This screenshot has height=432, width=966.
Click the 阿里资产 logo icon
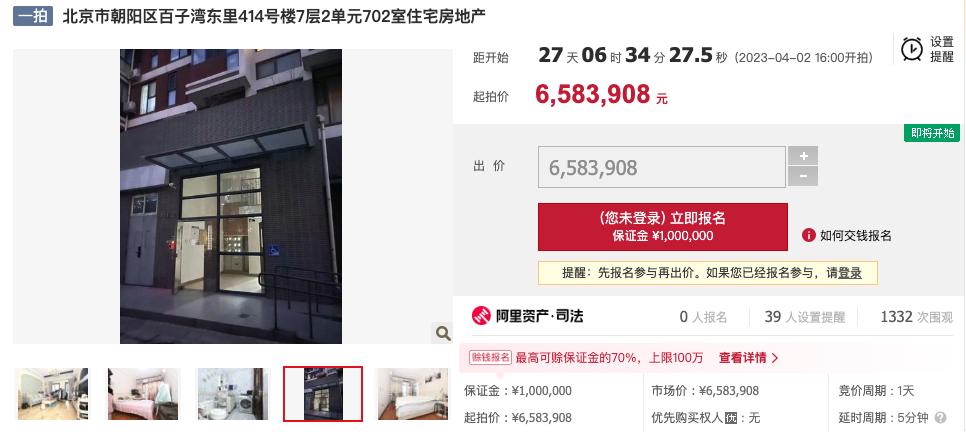click(481, 316)
